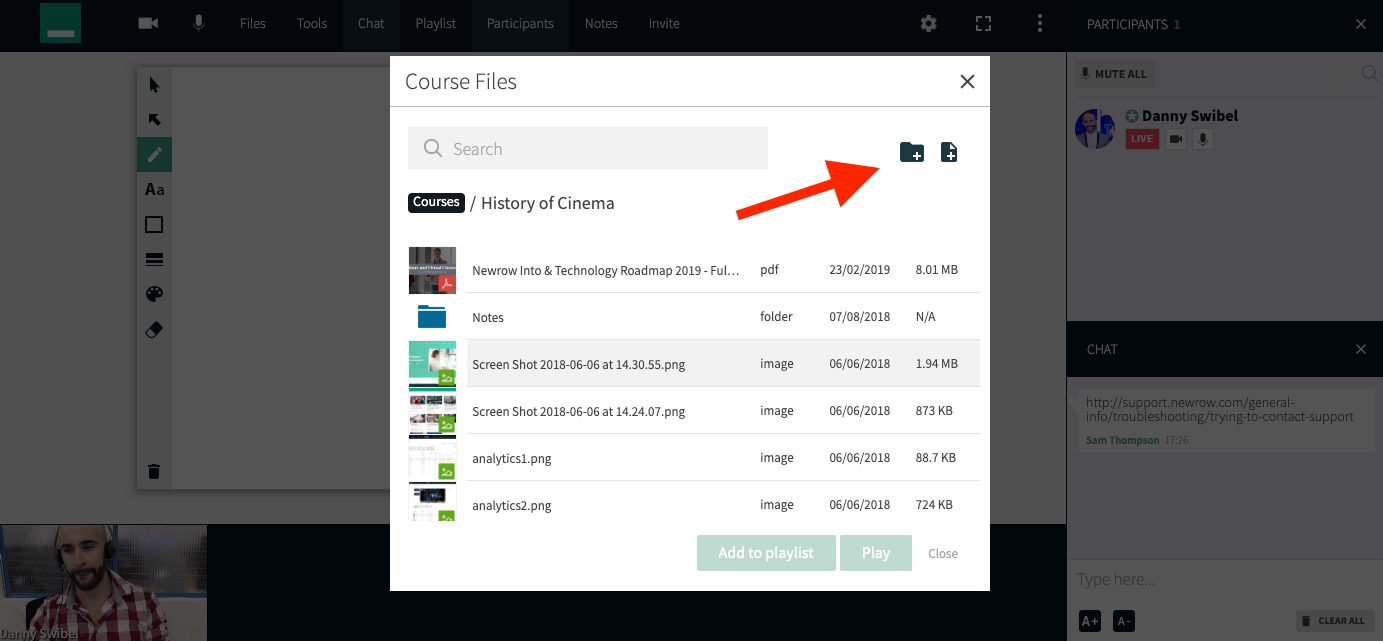Upload a new file in Course Files

(949, 152)
